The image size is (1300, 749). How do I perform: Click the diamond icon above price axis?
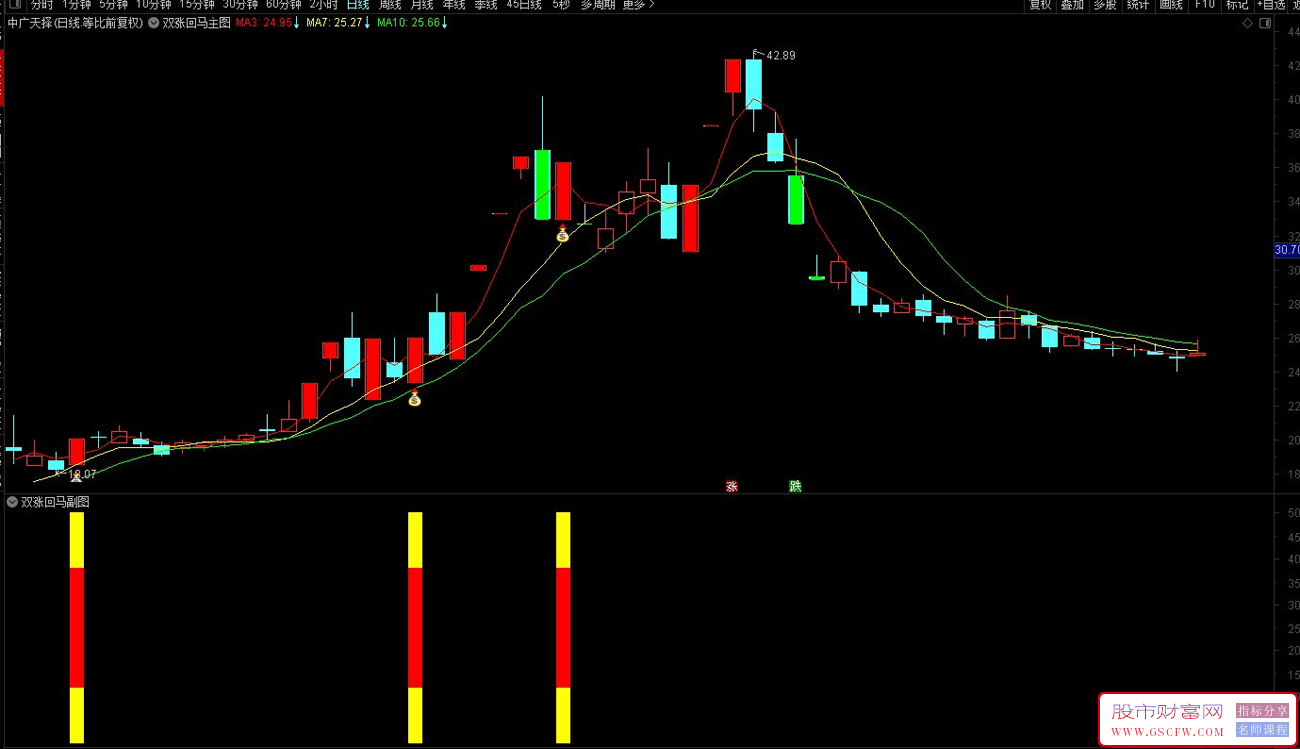(1247, 23)
